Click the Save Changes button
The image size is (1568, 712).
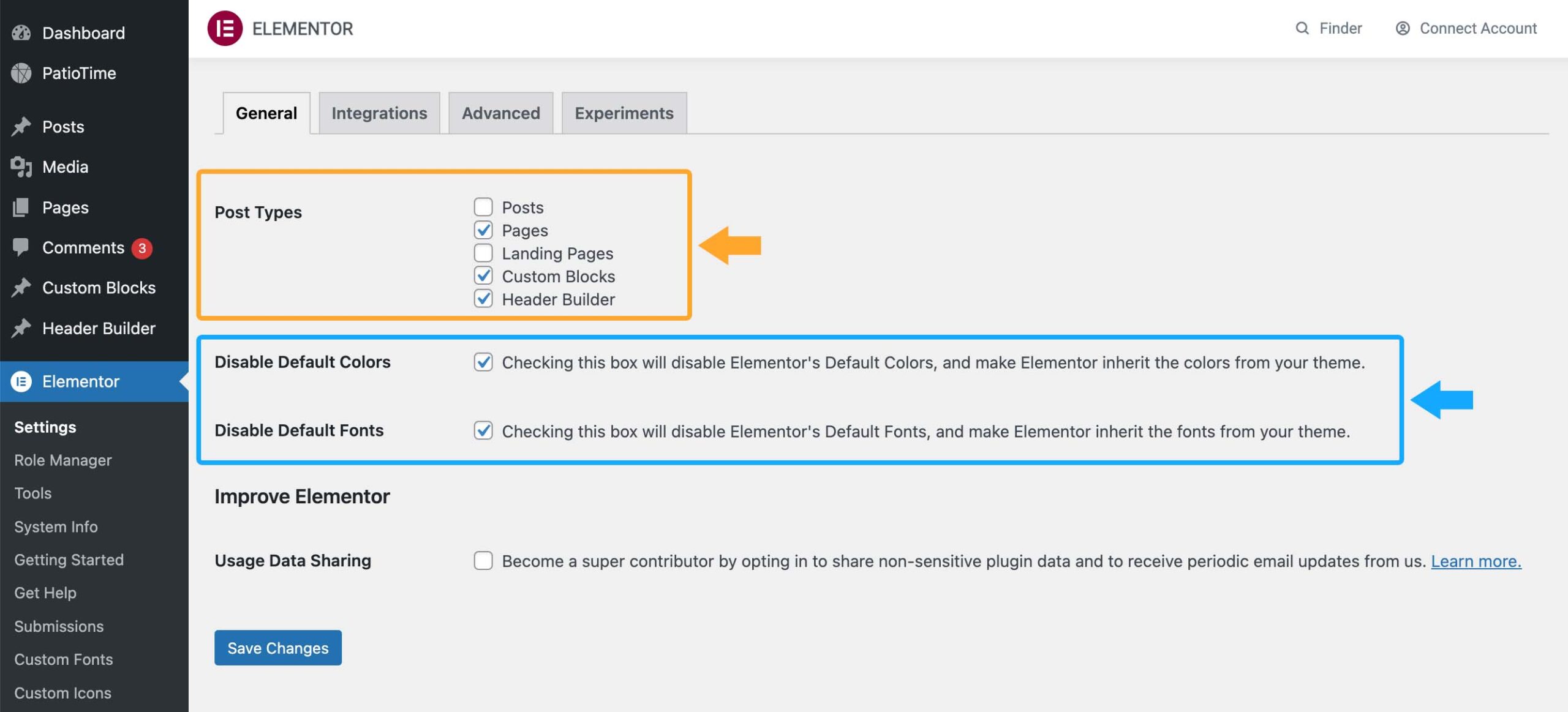277,648
